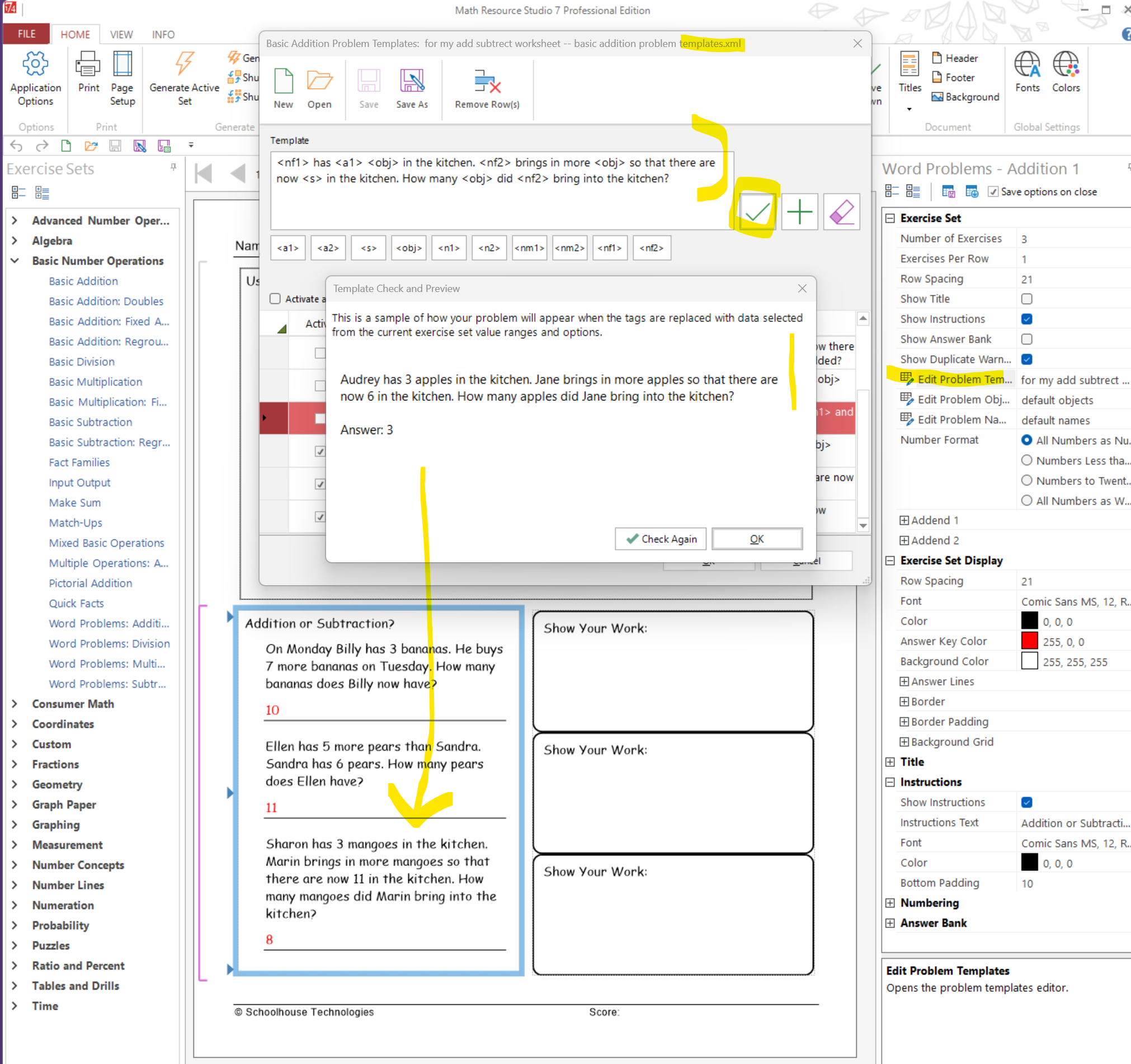1131x1064 pixels.
Task: Toggle the Show Answer Bank checkbox
Action: point(1027,339)
